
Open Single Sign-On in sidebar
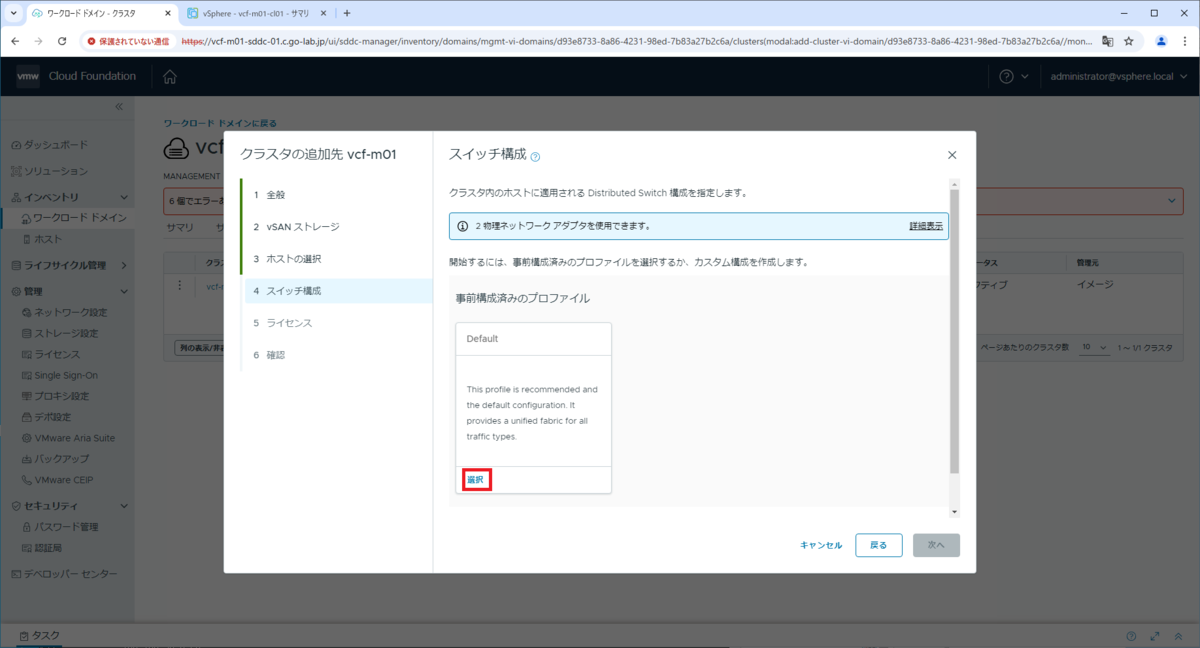[x=59, y=375]
